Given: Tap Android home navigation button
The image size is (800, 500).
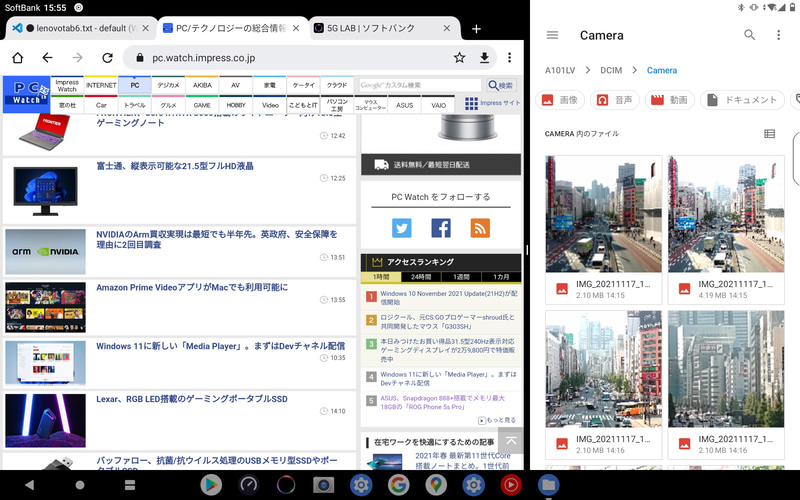Looking at the screenshot, I should click(x=80, y=485).
